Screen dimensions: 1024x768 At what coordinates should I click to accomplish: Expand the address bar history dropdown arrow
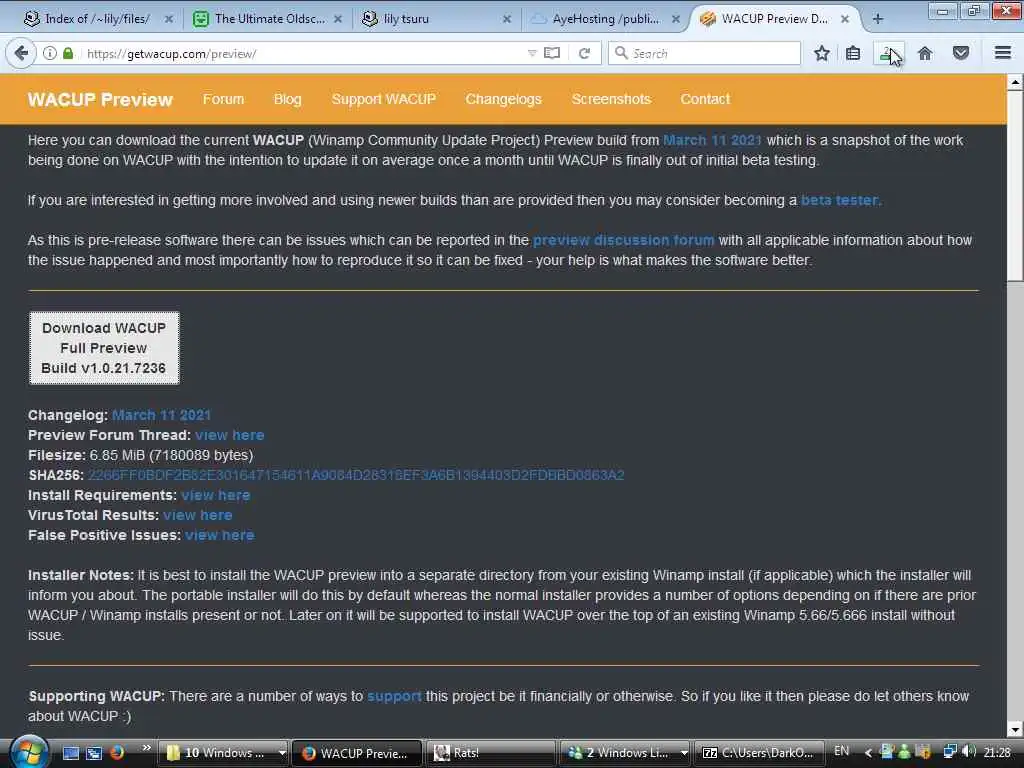532,54
